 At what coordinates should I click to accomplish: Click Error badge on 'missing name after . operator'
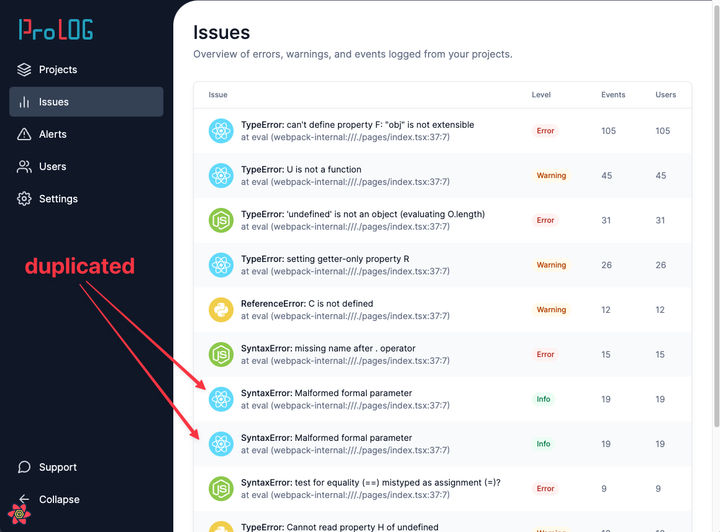click(x=545, y=354)
